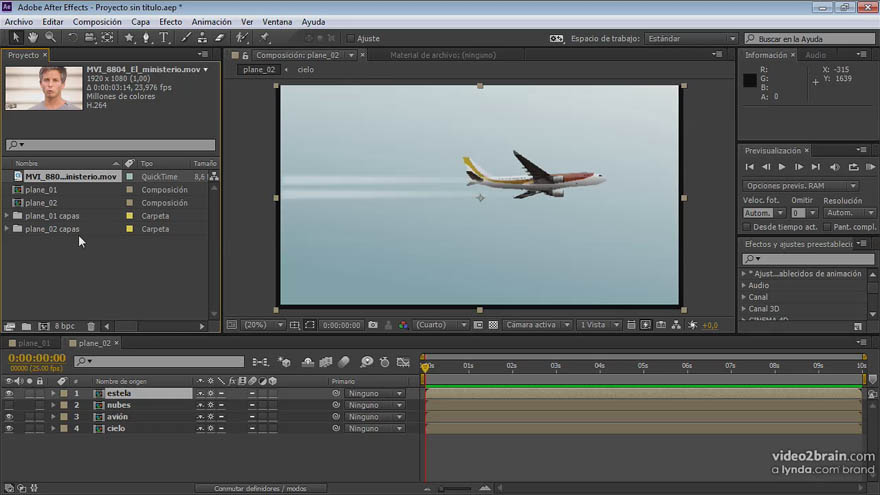Screen dimensions: 880x495
Task: Open the workspace Estándar dropdown
Action: pos(690,38)
